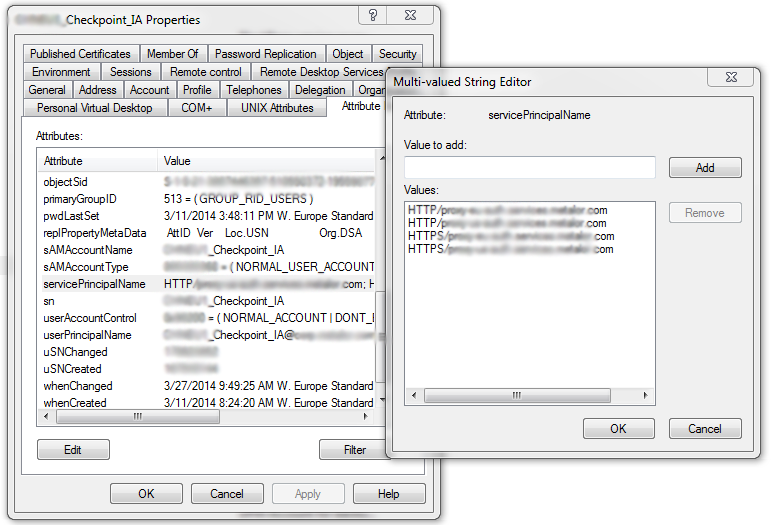Click the Help button in Properties dialog
The image size is (773, 525).
click(388, 493)
